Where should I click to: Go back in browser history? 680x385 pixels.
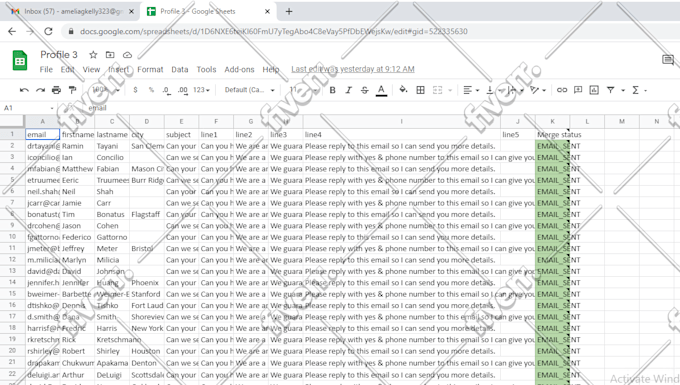point(12,31)
